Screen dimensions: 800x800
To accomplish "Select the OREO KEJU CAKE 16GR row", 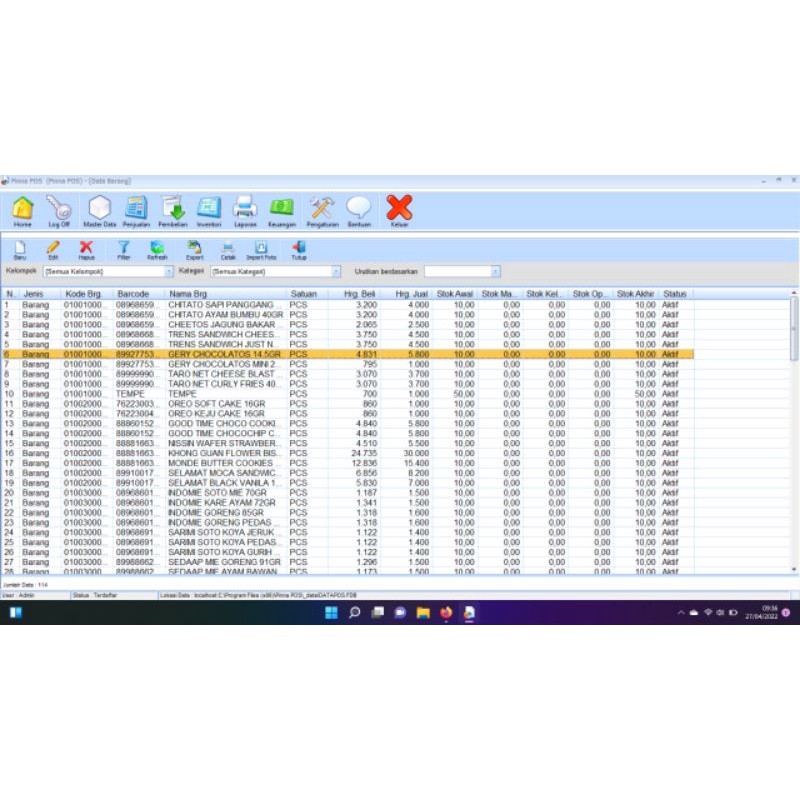I will coord(347,414).
